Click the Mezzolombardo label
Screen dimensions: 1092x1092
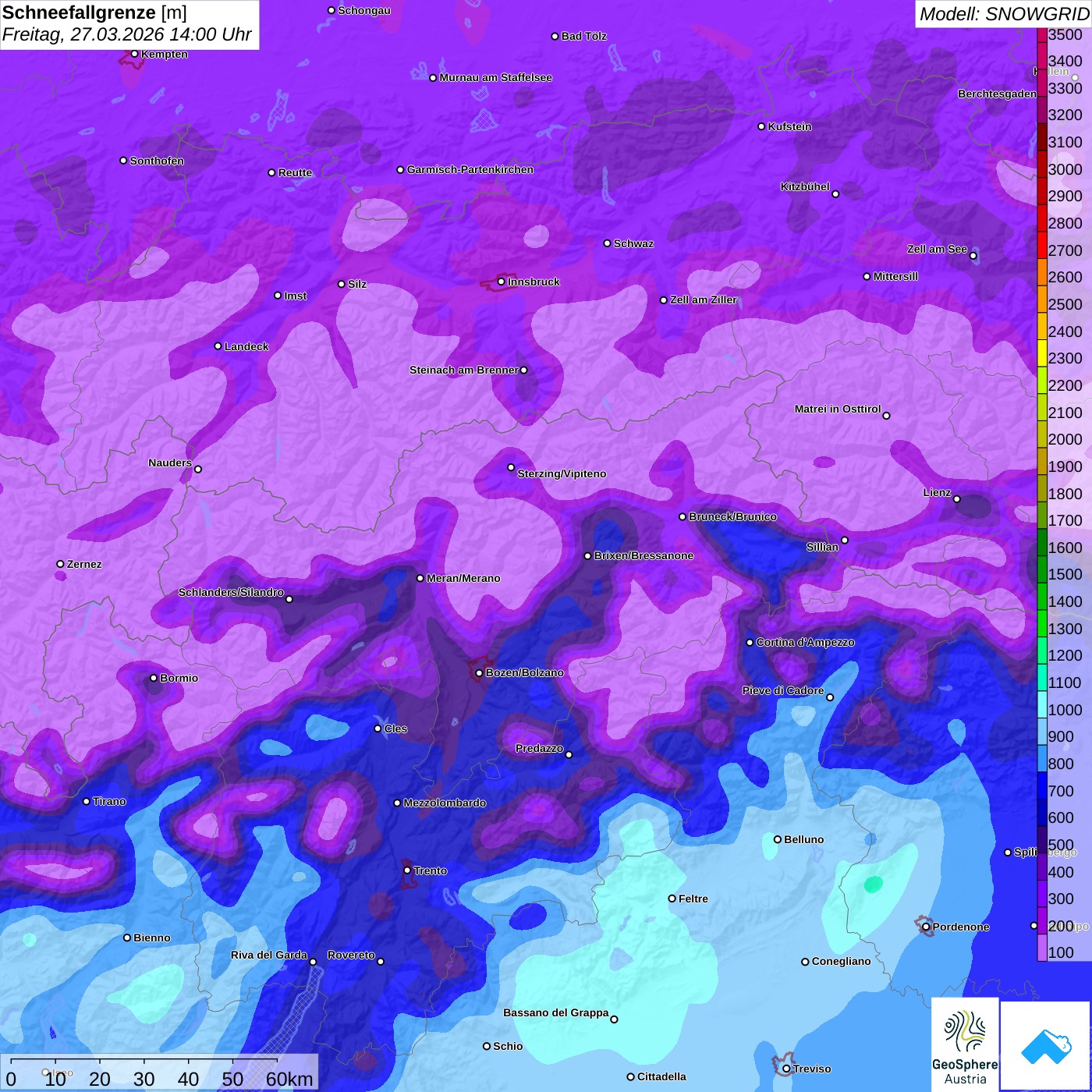click(x=445, y=803)
